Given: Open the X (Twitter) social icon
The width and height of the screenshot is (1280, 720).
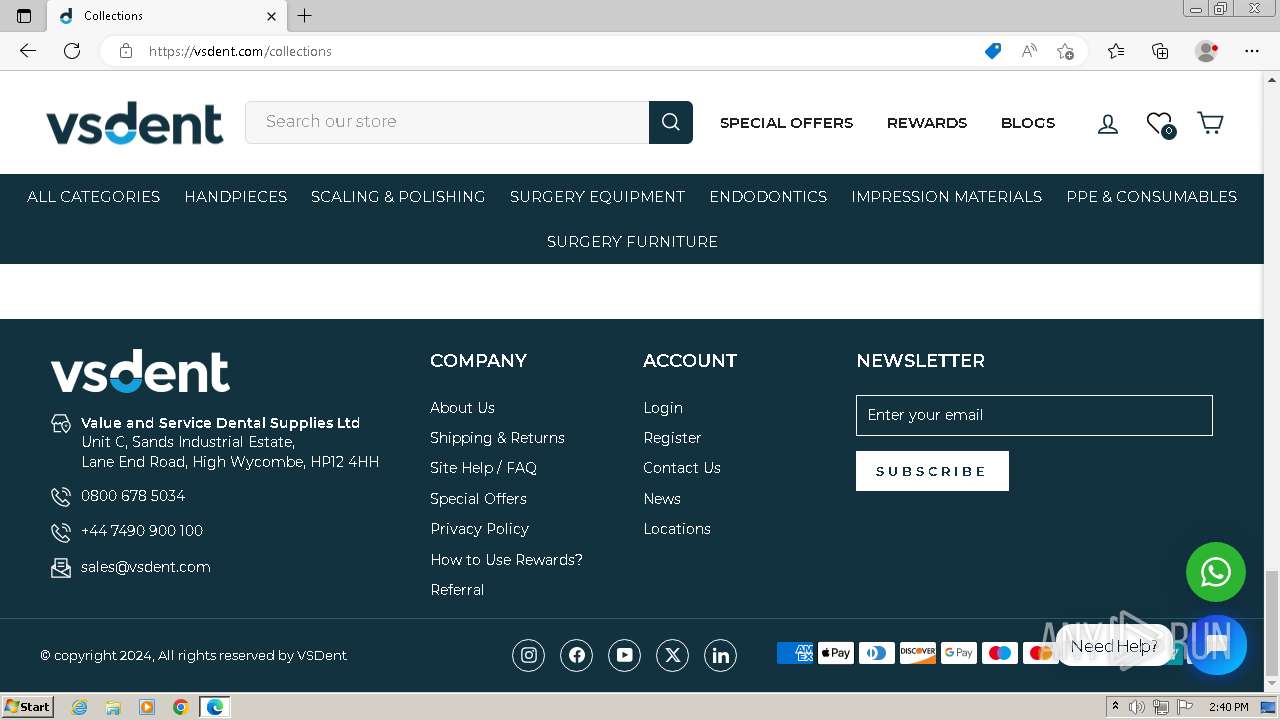Looking at the screenshot, I should (x=673, y=655).
